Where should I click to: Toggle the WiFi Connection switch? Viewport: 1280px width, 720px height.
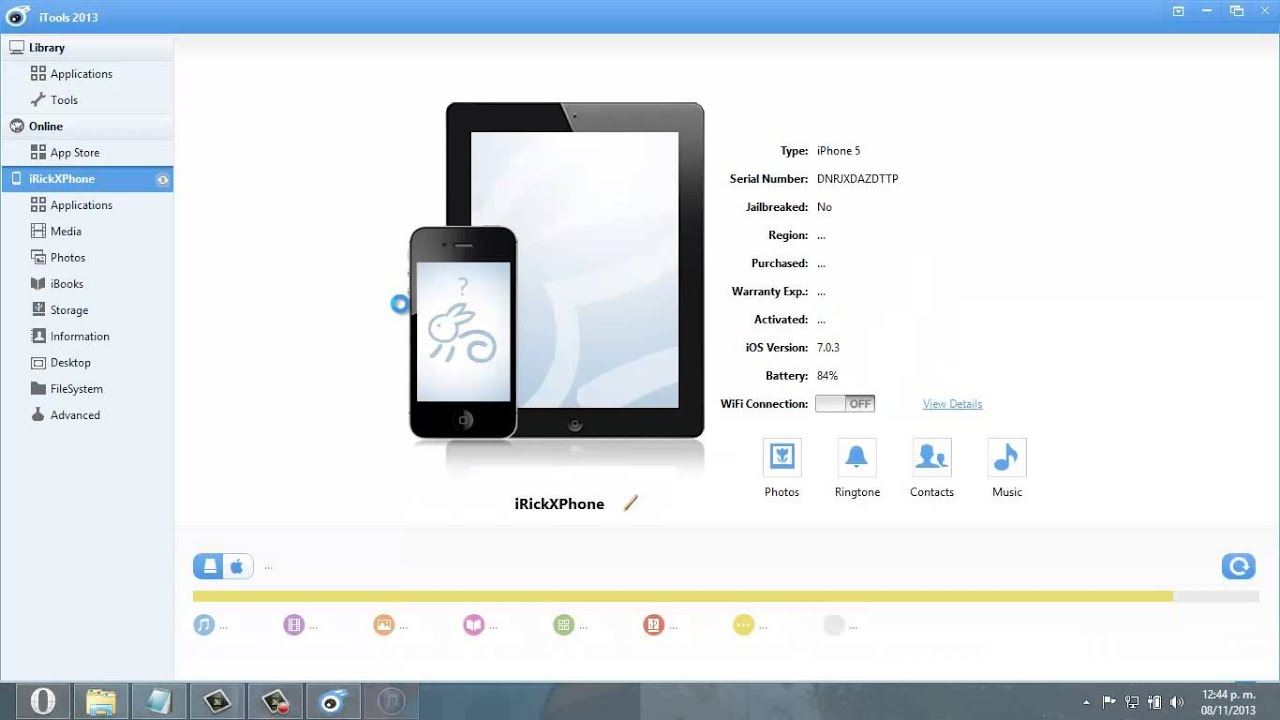845,404
